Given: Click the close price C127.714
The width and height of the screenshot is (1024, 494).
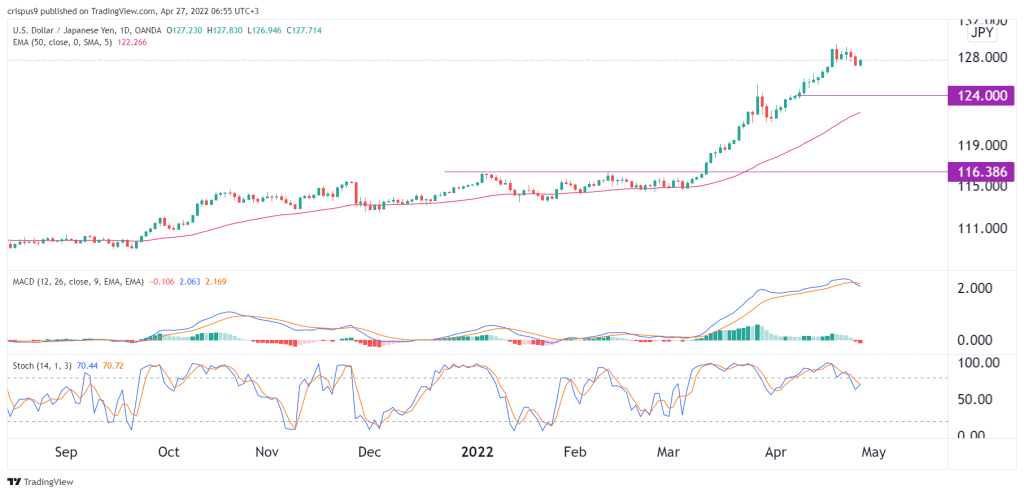Looking at the screenshot, I should [302, 30].
